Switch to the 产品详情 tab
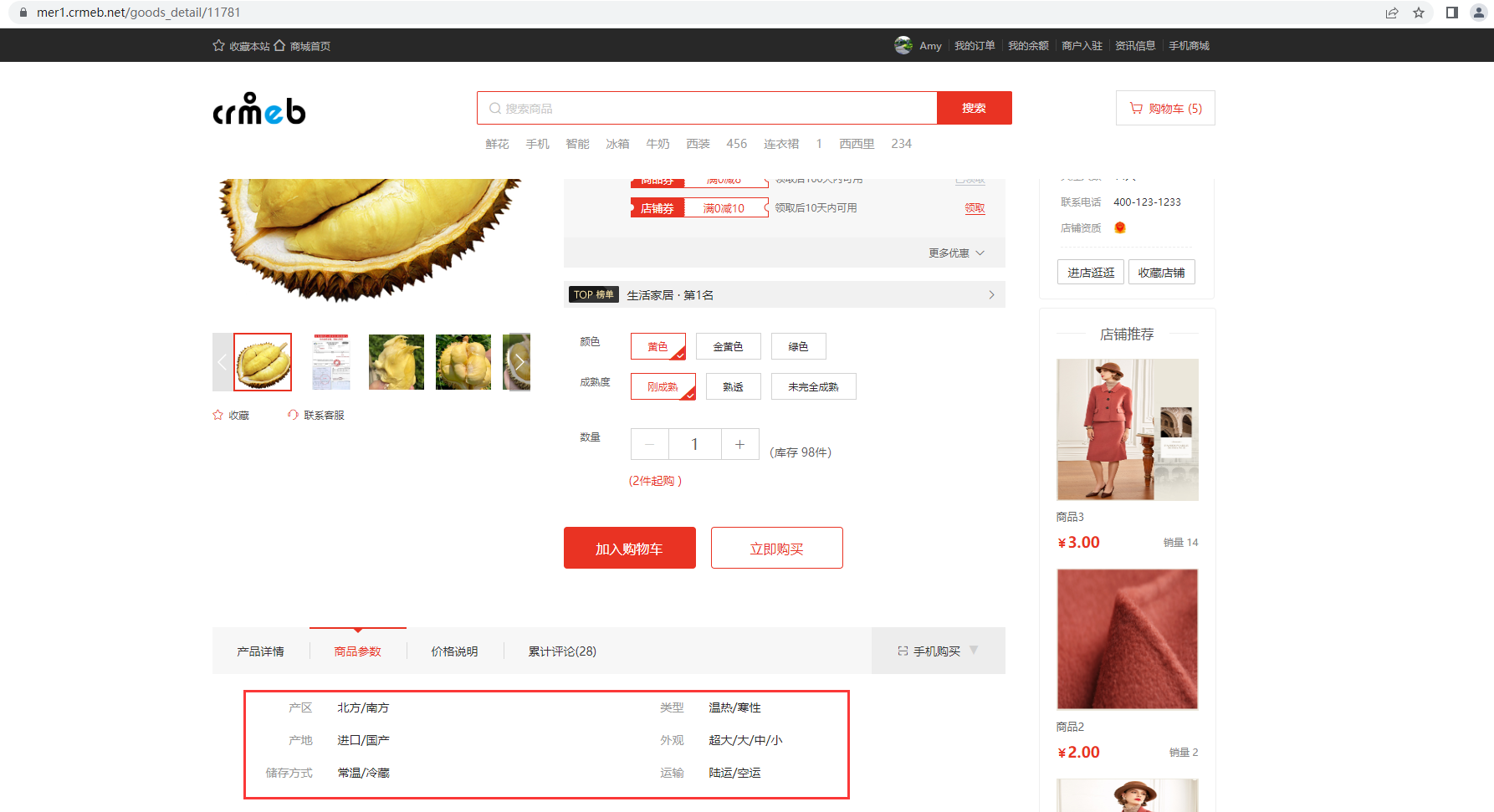Screen dimensions: 1494x812 point(260,651)
